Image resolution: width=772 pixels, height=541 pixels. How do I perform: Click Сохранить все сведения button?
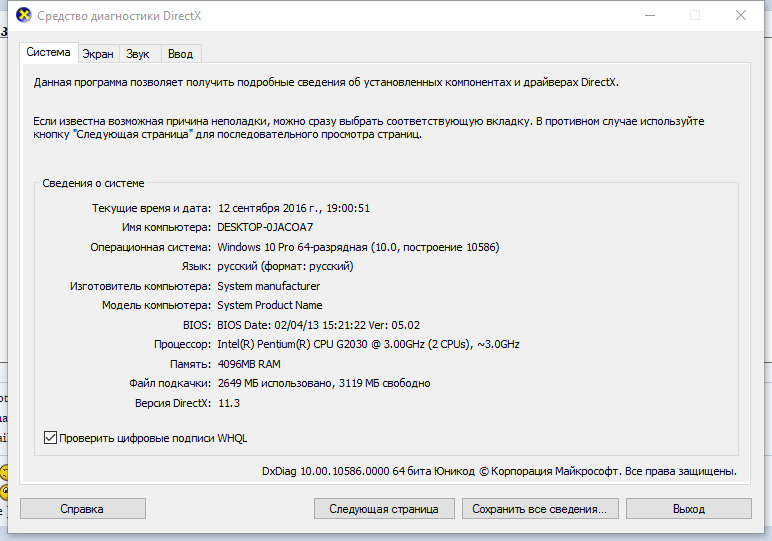[539, 509]
